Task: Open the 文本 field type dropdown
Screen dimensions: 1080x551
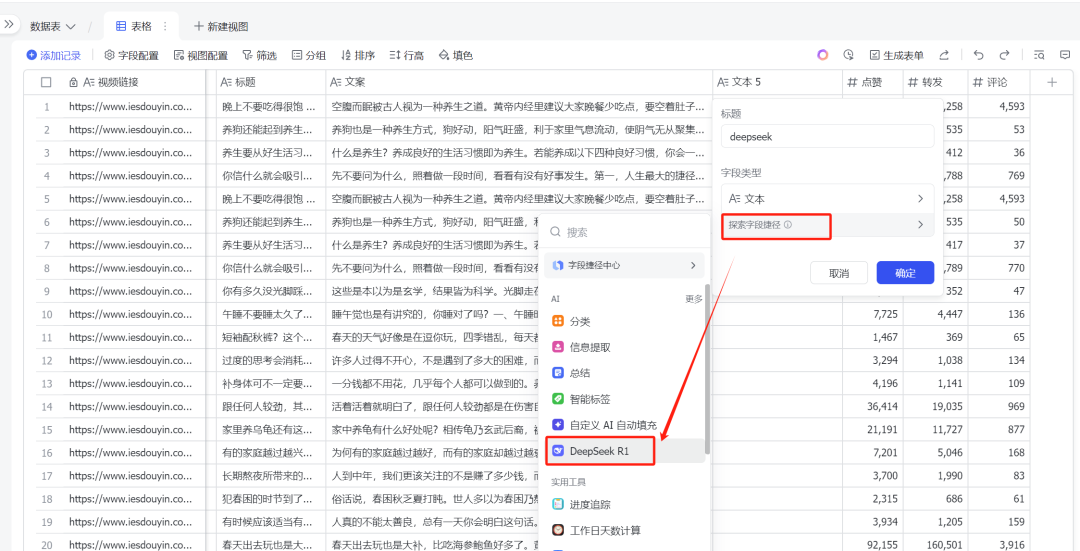Action: coord(828,198)
